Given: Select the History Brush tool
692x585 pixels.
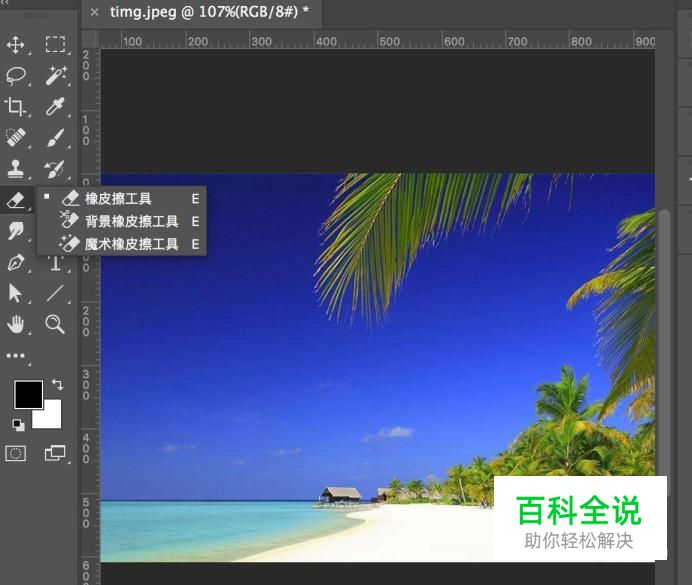Looking at the screenshot, I should click(55, 169).
